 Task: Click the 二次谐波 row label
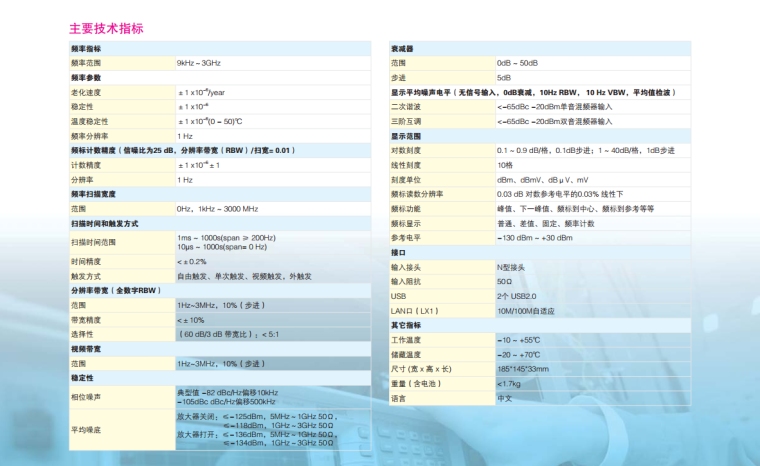coord(406,106)
